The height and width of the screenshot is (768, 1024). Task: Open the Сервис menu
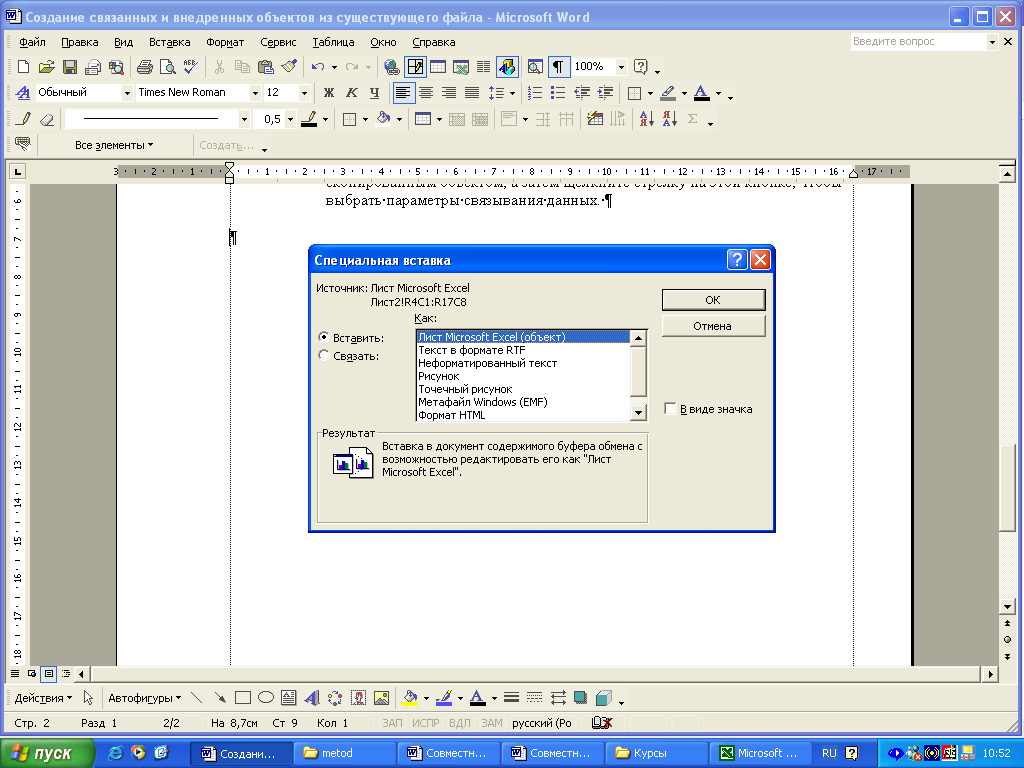278,42
